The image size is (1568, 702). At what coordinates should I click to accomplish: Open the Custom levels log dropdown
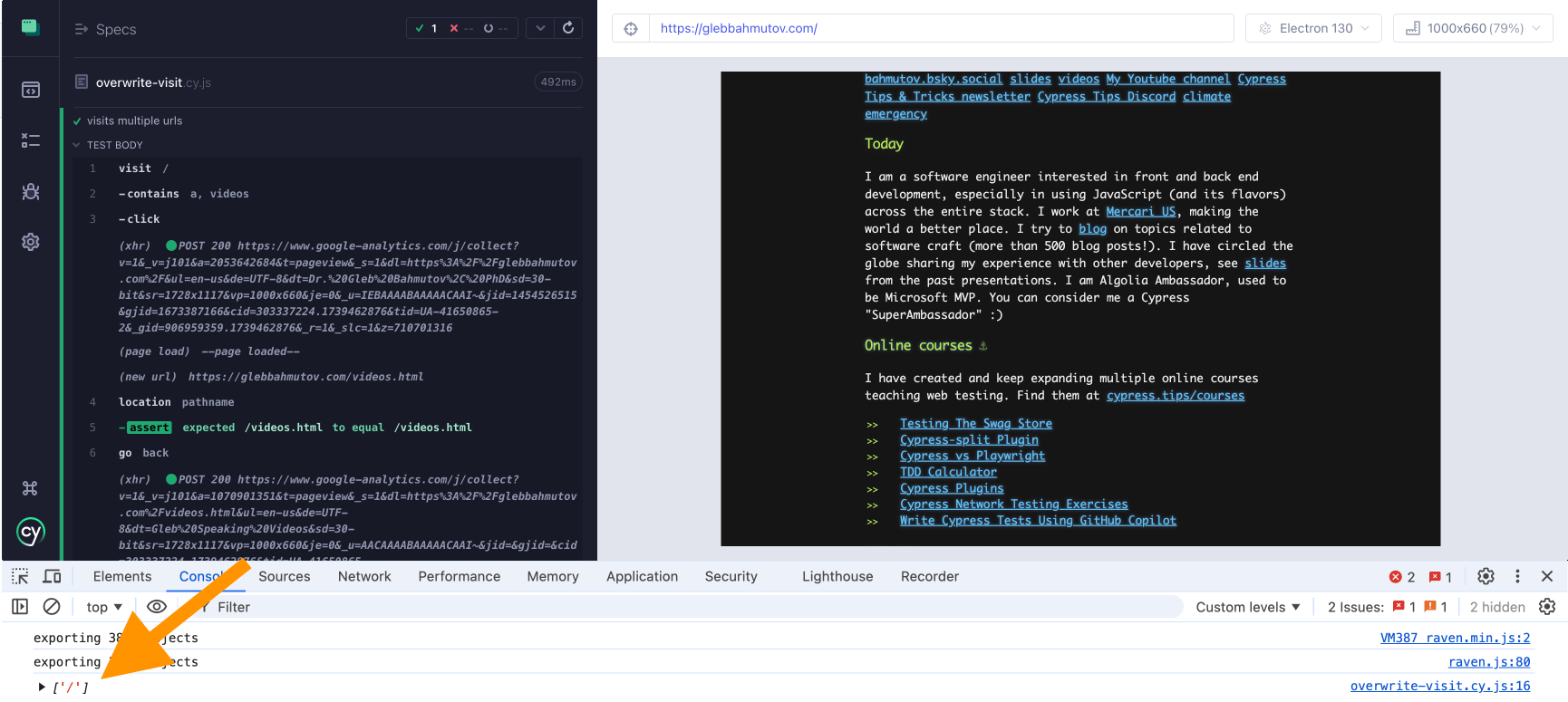(1248, 607)
